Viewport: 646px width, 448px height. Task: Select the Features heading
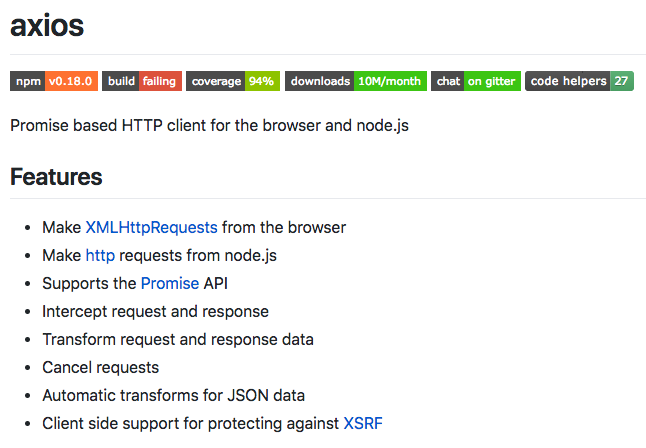[x=56, y=177]
